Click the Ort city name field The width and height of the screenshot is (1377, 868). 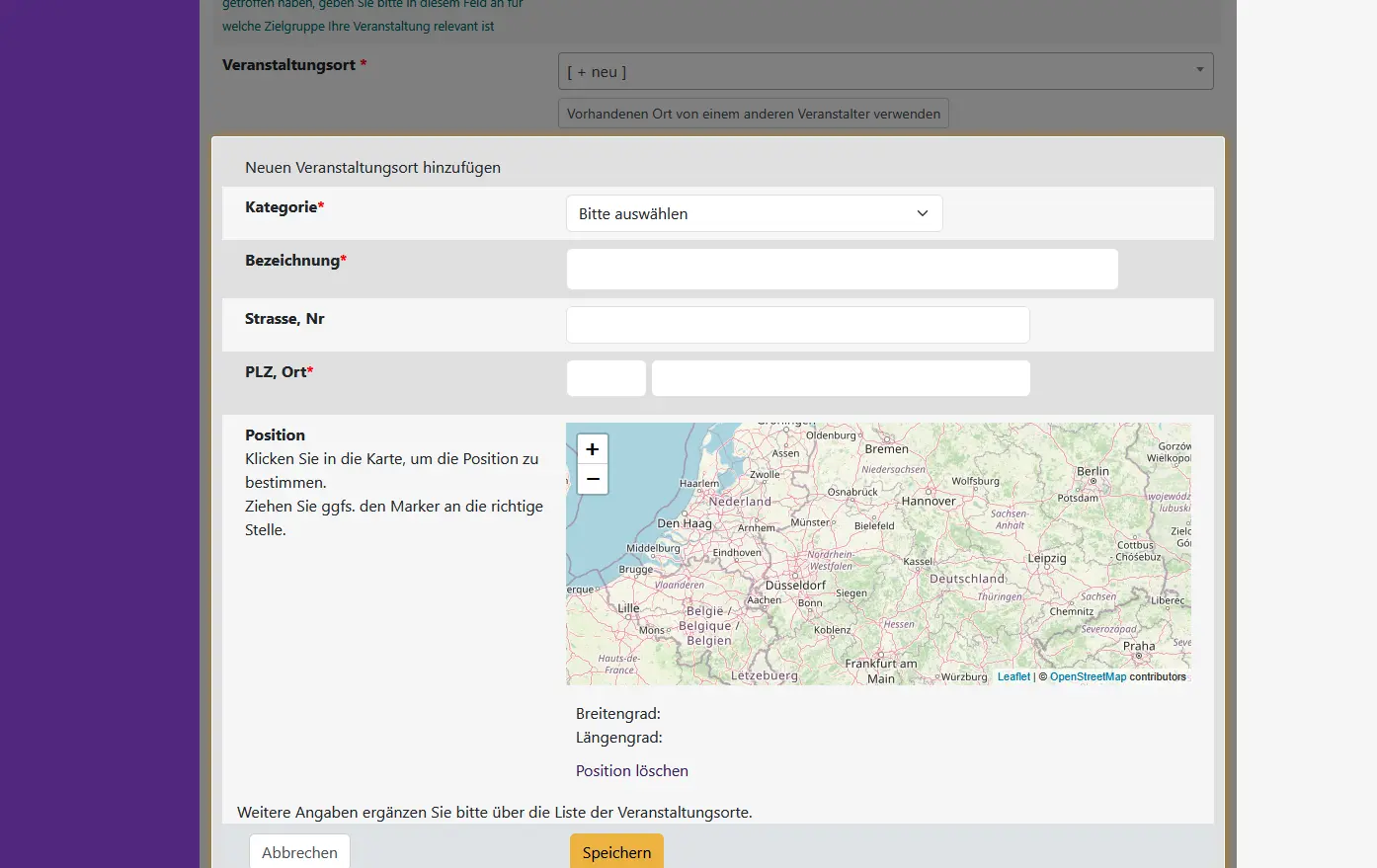pyautogui.click(x=841, y=378)
